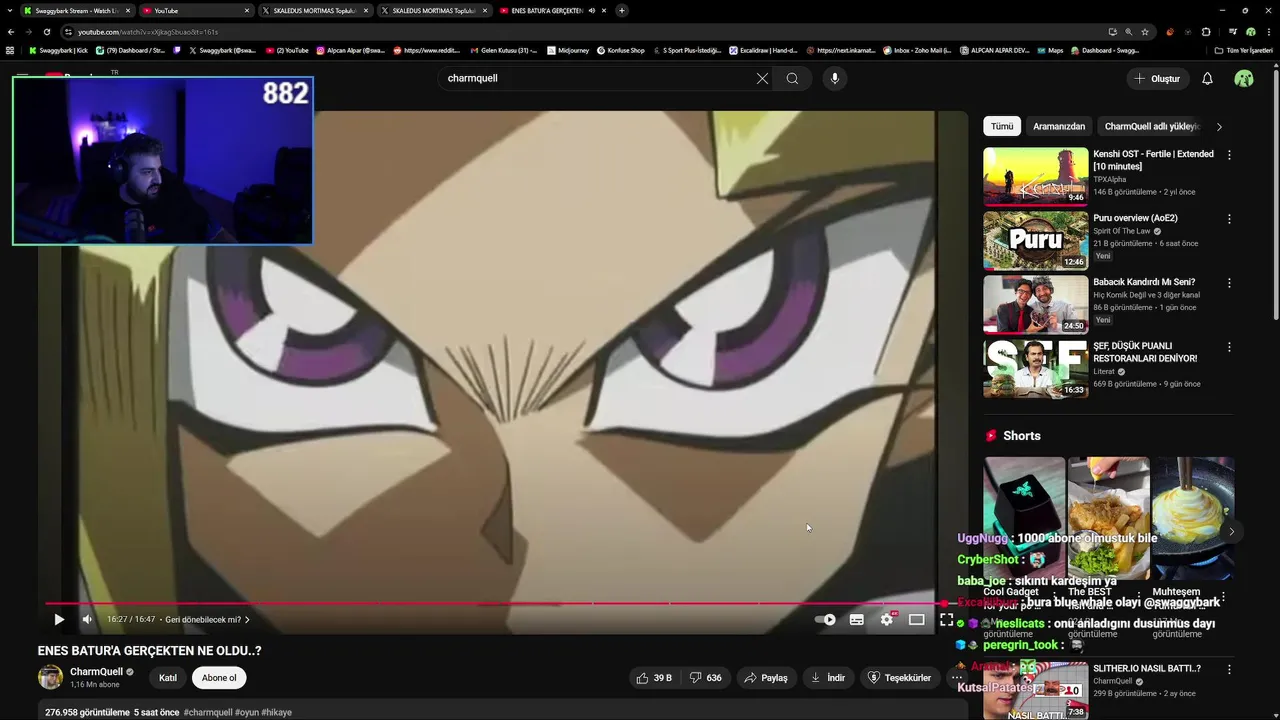
Task: Click the Teşekkürler thanks button
Action: tap(899, 678)
